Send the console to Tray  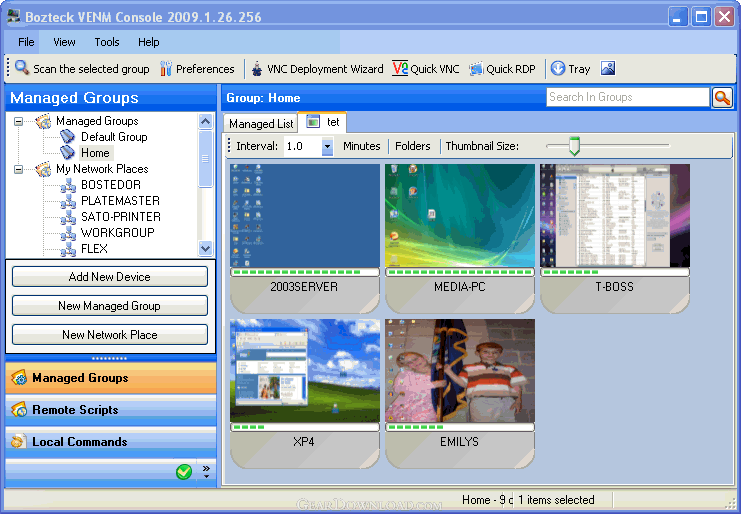(570, 69)
